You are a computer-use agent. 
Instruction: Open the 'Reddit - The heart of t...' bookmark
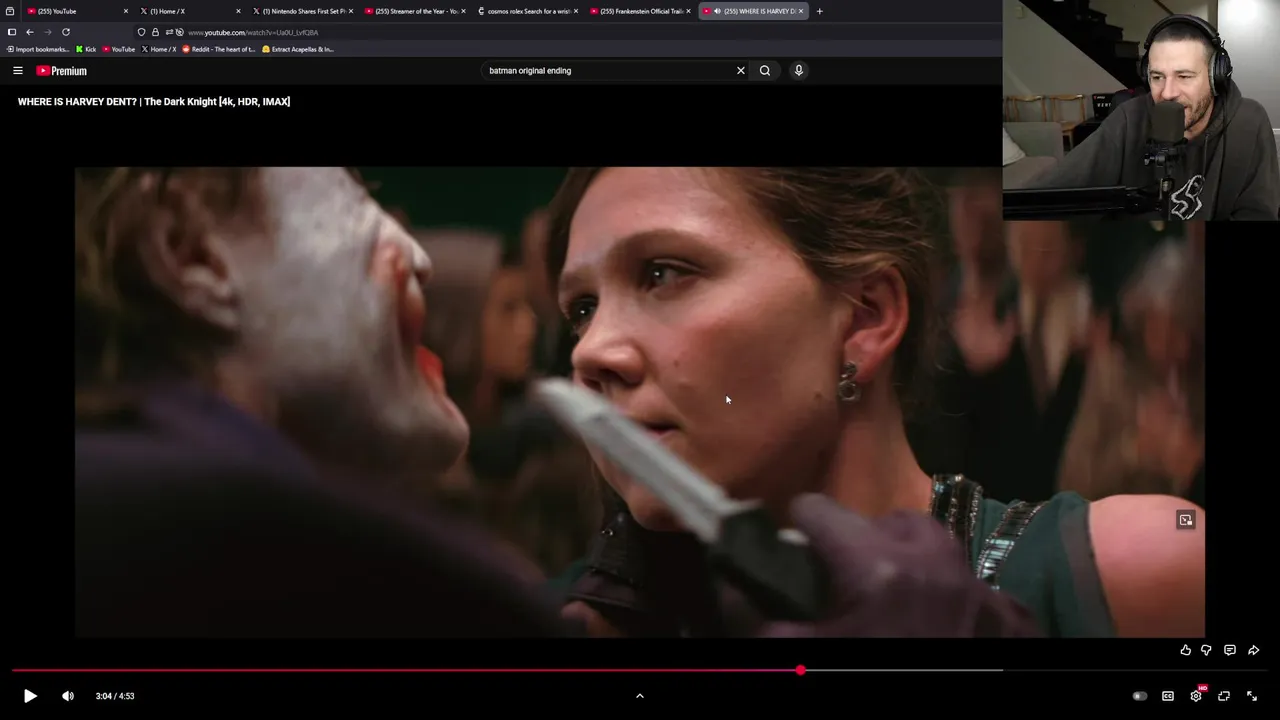[219, 49]
